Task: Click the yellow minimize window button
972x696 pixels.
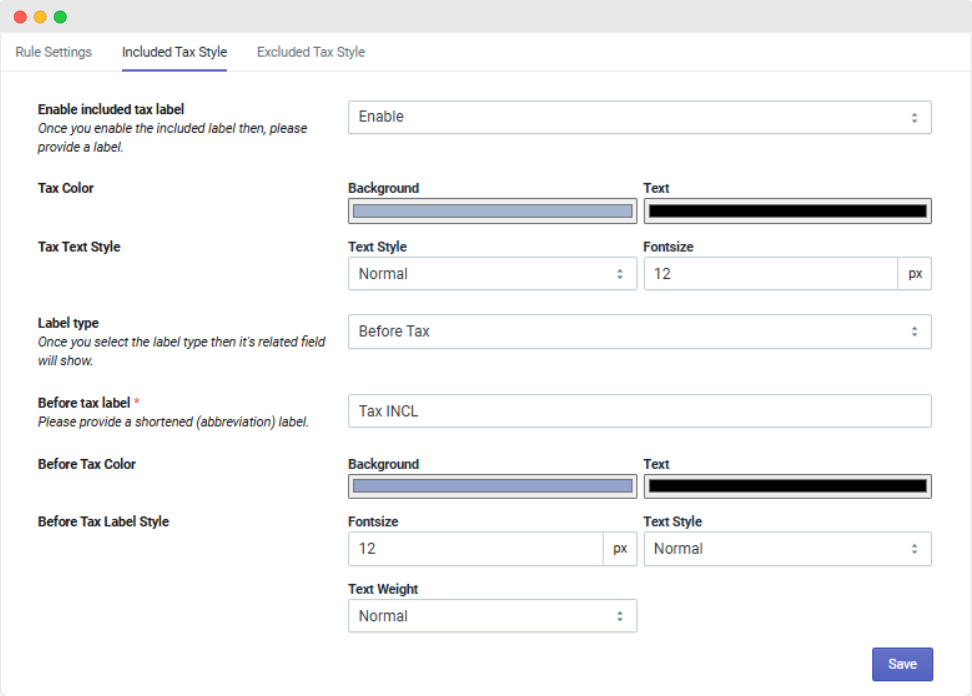Action: 40,17
